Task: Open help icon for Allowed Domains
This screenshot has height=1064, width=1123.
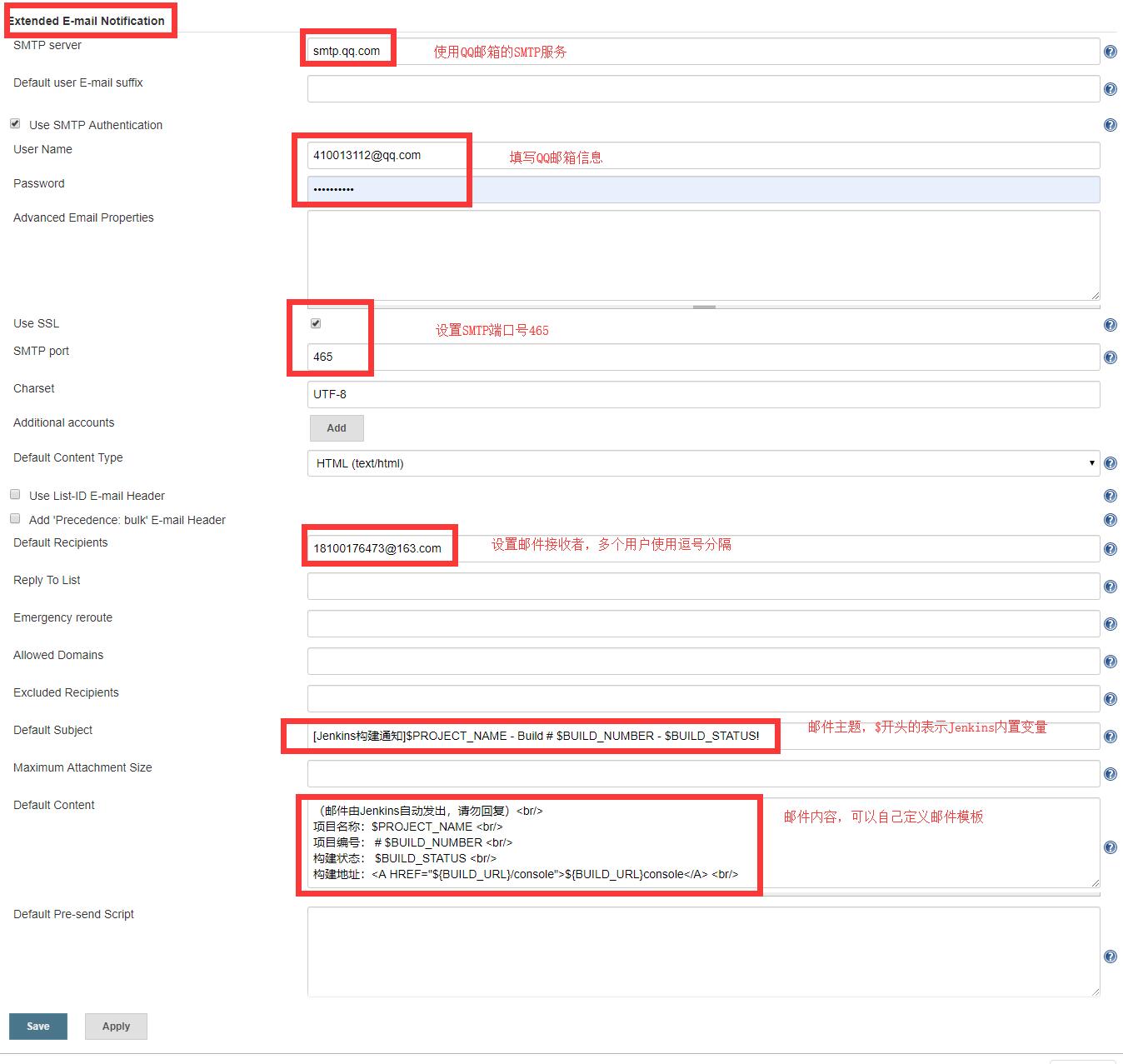Action: (x=1110, y=662)
